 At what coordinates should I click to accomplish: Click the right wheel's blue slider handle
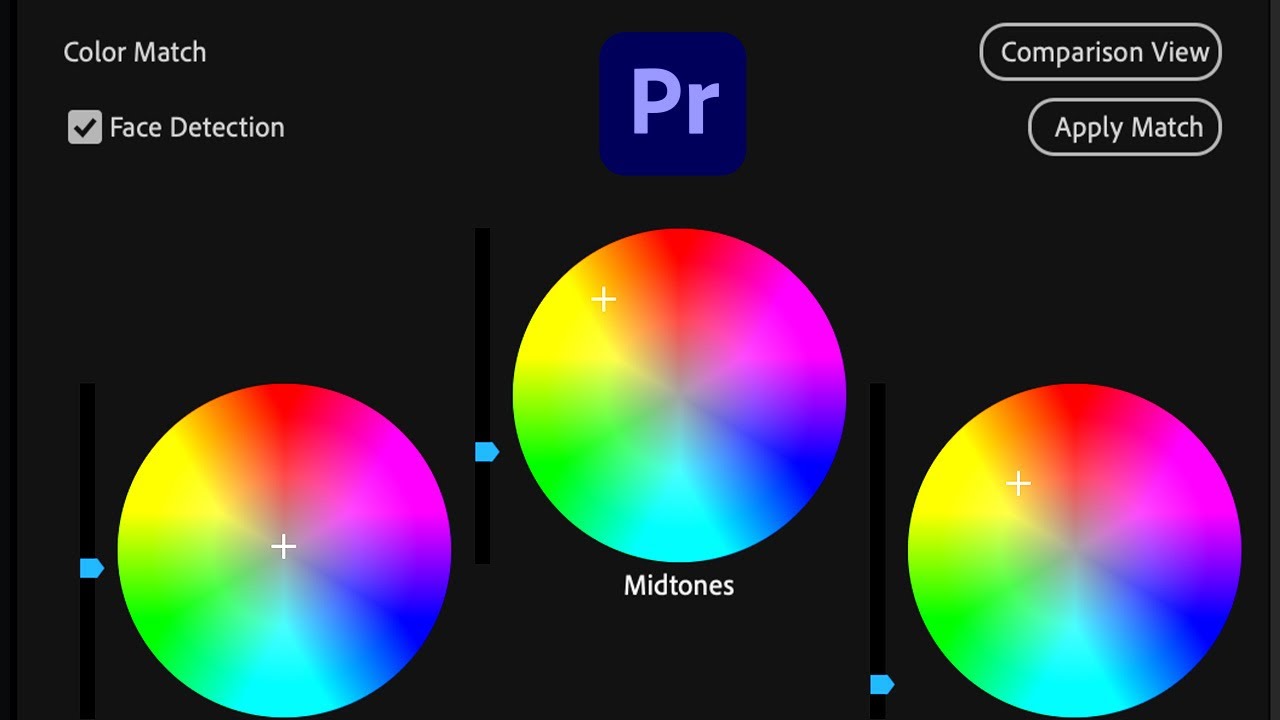tap(882, 684)
